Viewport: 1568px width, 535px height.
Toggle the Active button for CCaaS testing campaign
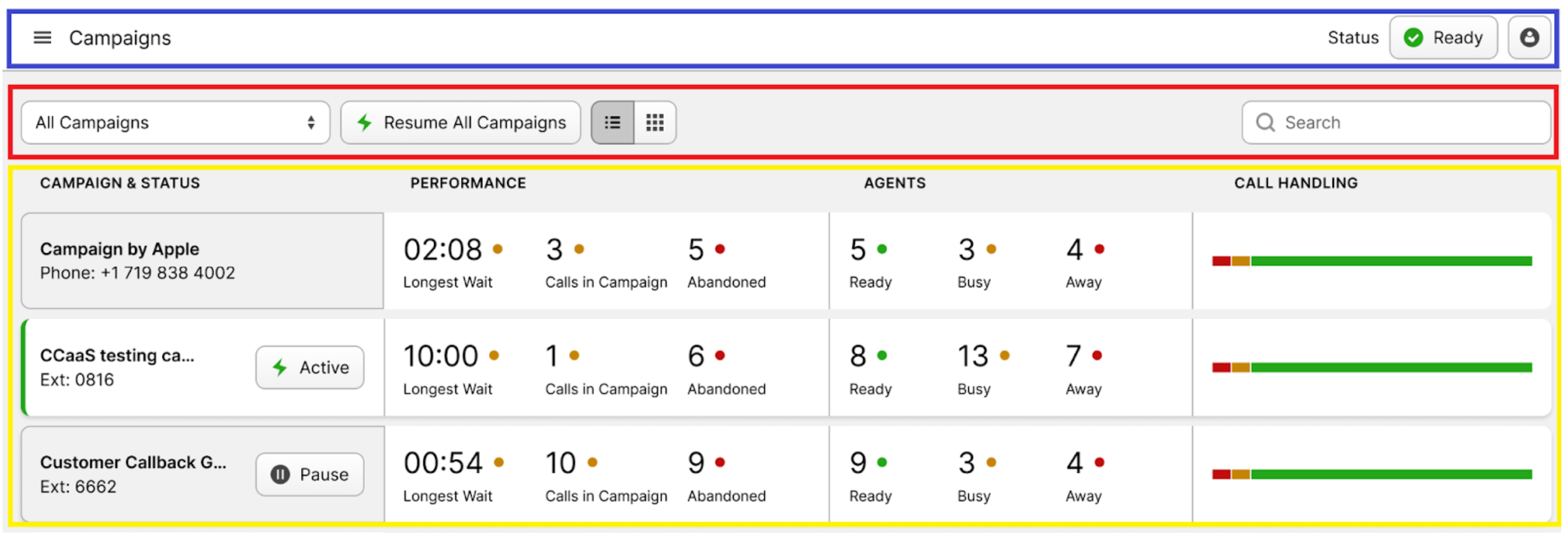coord(309,367)
